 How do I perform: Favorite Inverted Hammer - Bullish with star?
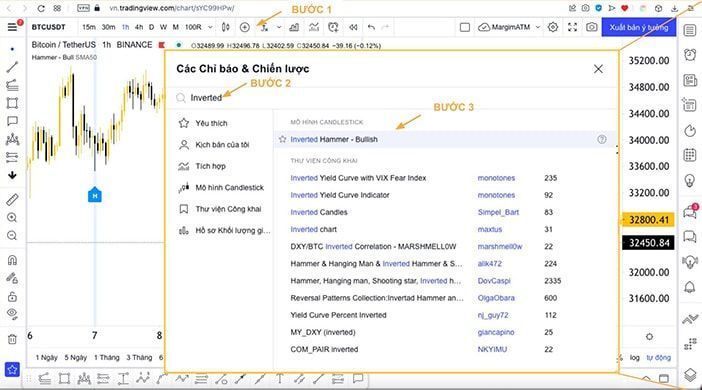pyautogui.click(x=283, y=139)
